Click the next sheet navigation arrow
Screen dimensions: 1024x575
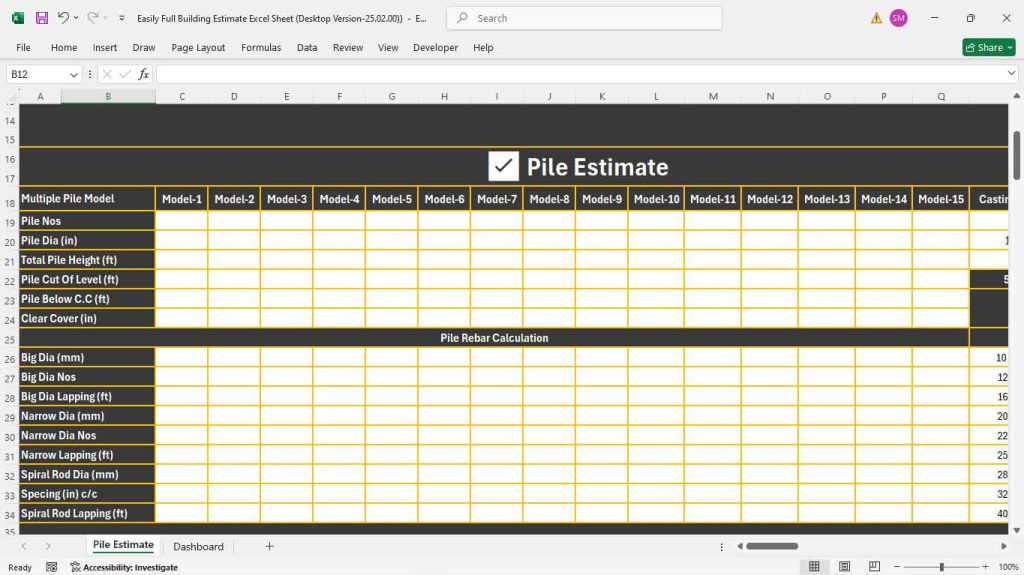(48, 546)
